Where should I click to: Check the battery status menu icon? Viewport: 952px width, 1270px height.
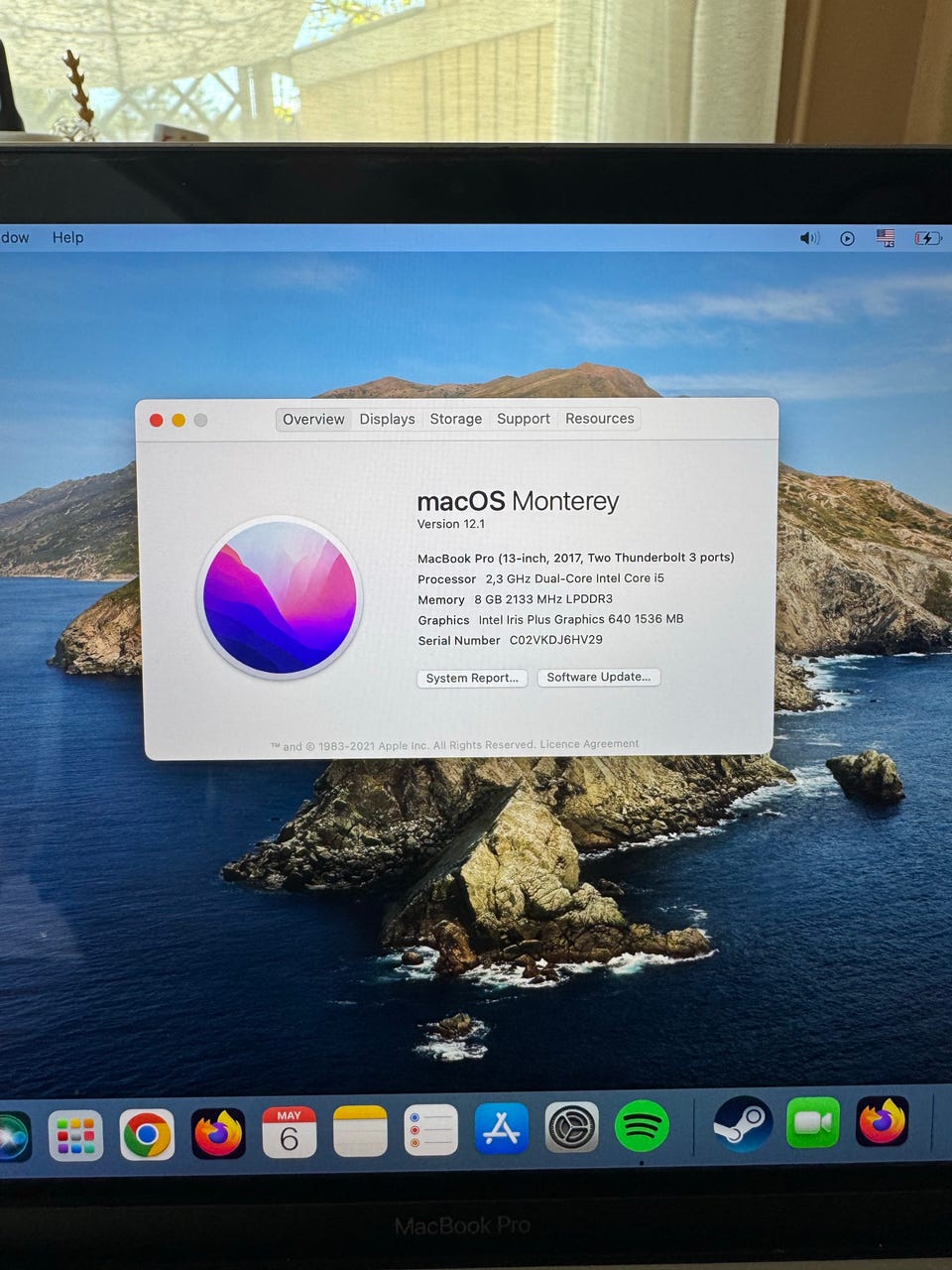tap(927, 238)
